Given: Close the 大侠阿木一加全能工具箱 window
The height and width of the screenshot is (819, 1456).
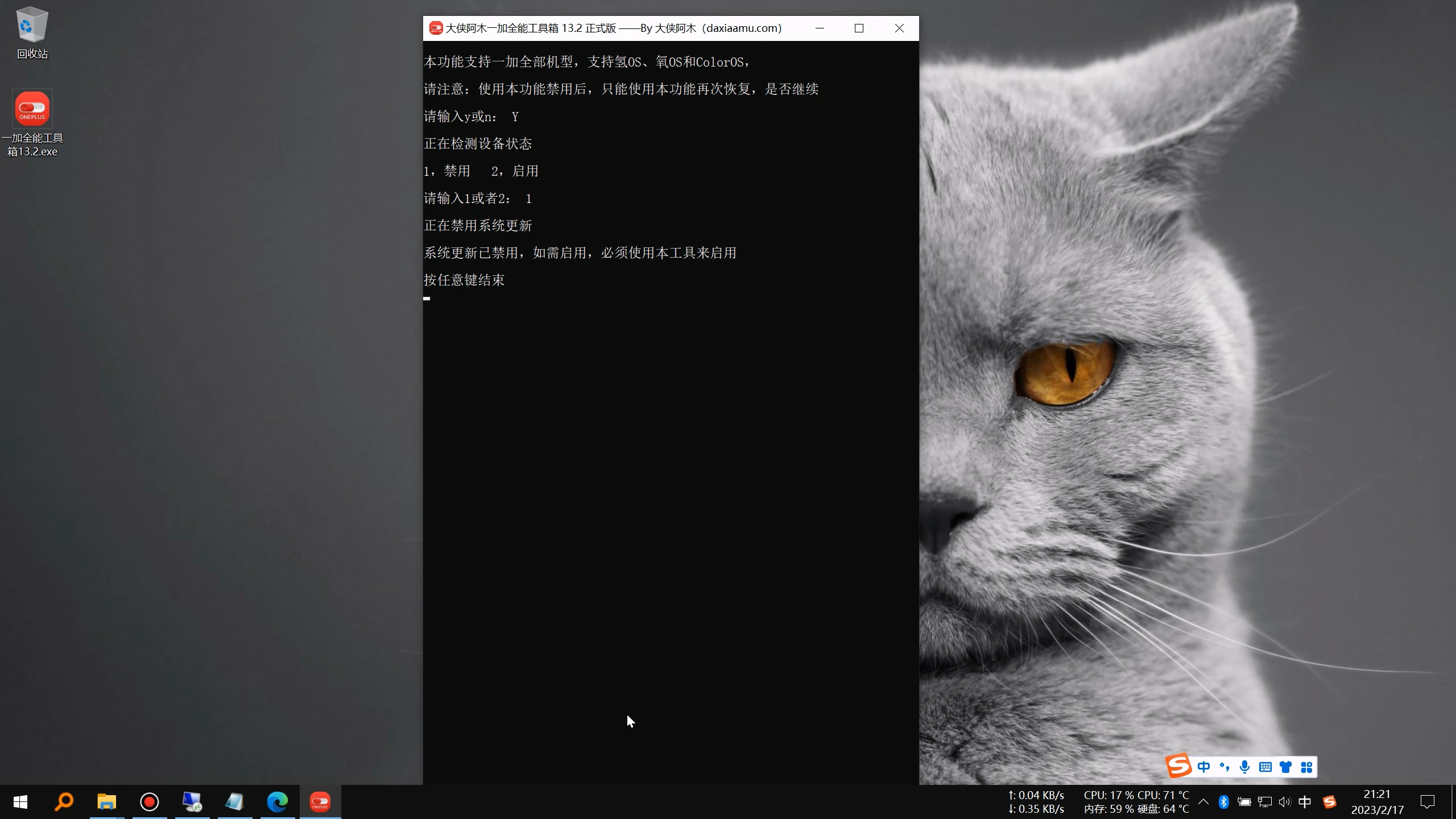Looking at the screenshot, I should [899, 28].
